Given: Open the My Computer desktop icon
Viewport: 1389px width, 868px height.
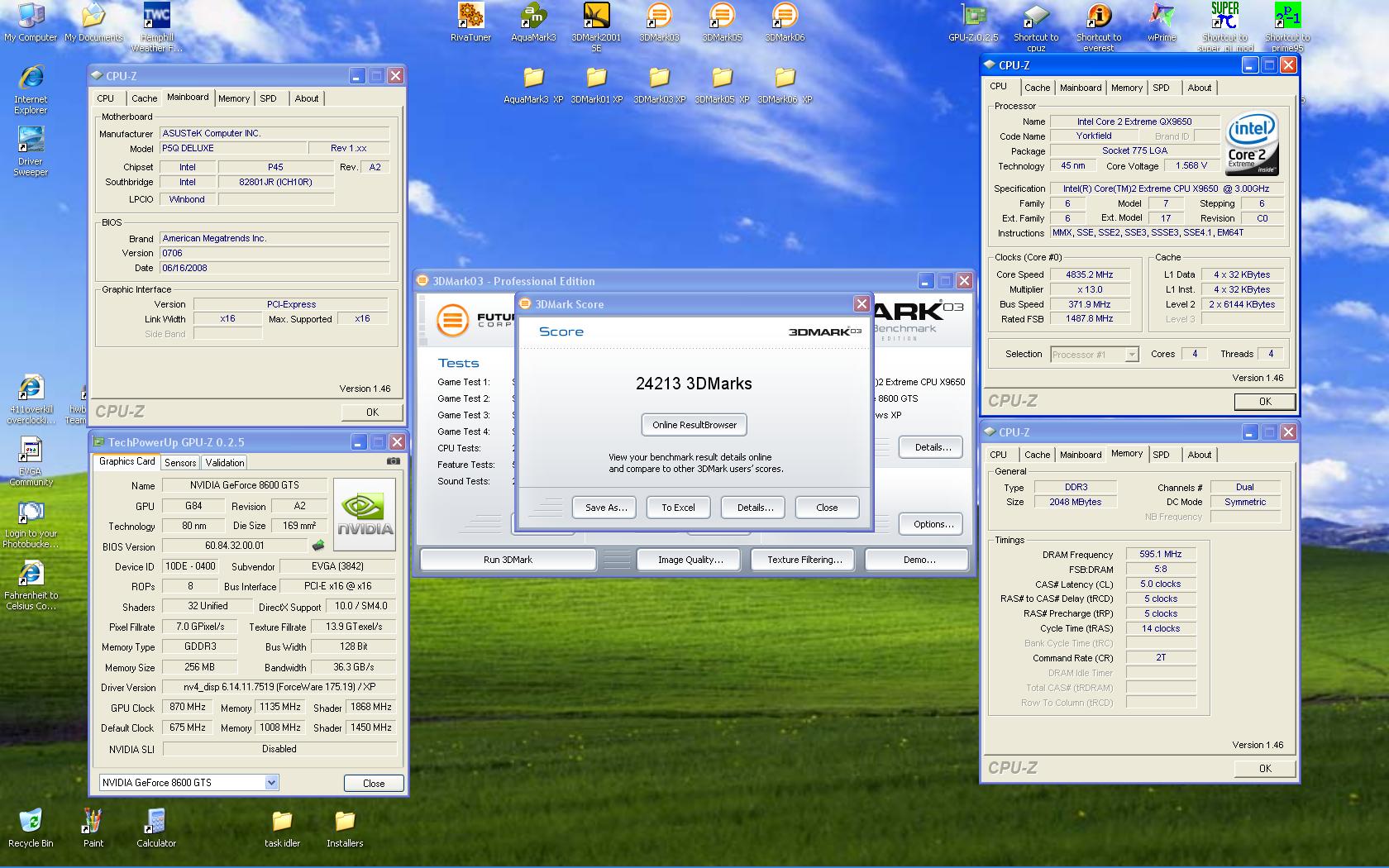Looking at the screenshot, I should click(x=31, y=22).
